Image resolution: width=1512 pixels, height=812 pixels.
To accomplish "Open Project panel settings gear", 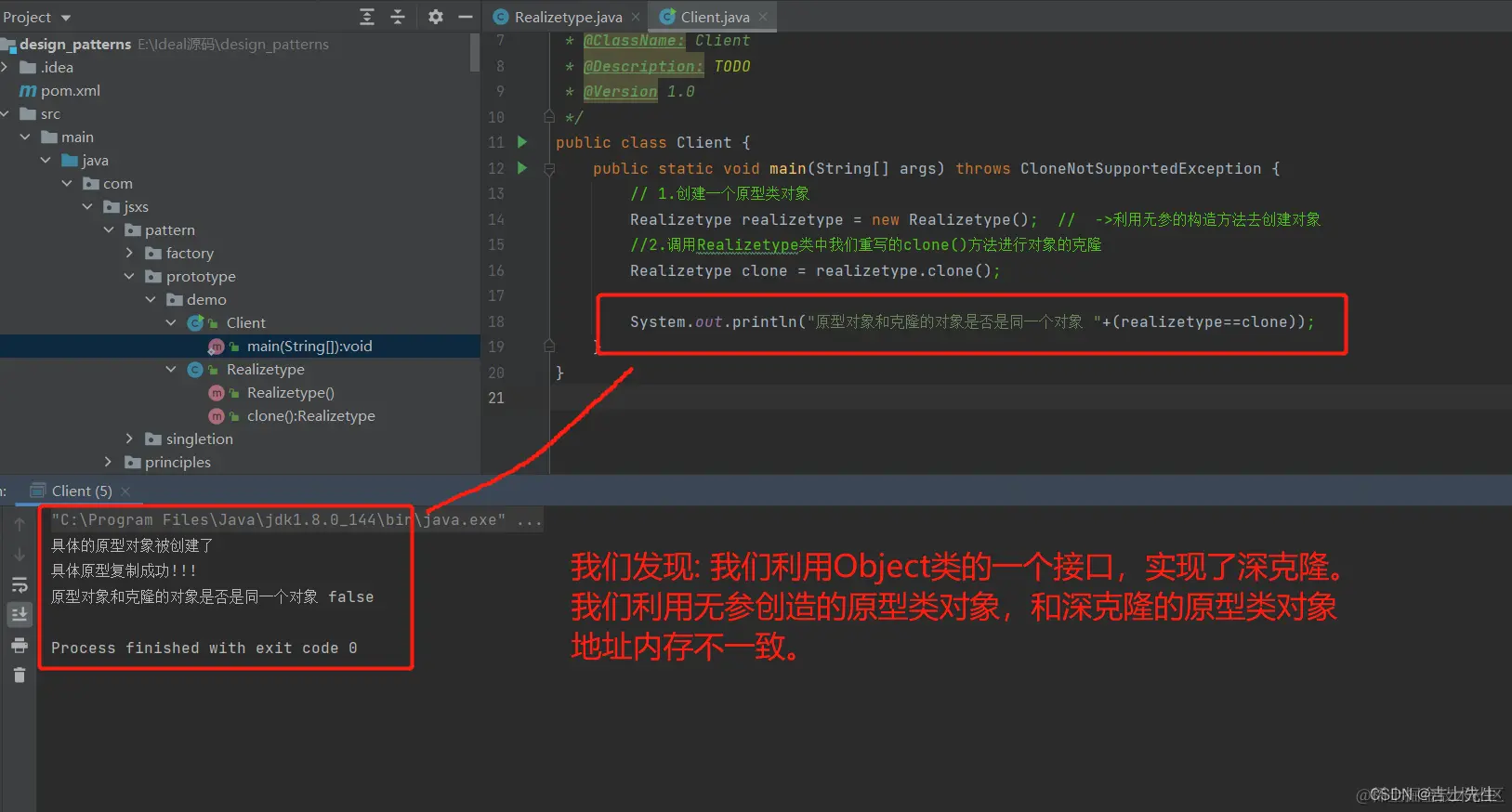I will coord(435,17).
